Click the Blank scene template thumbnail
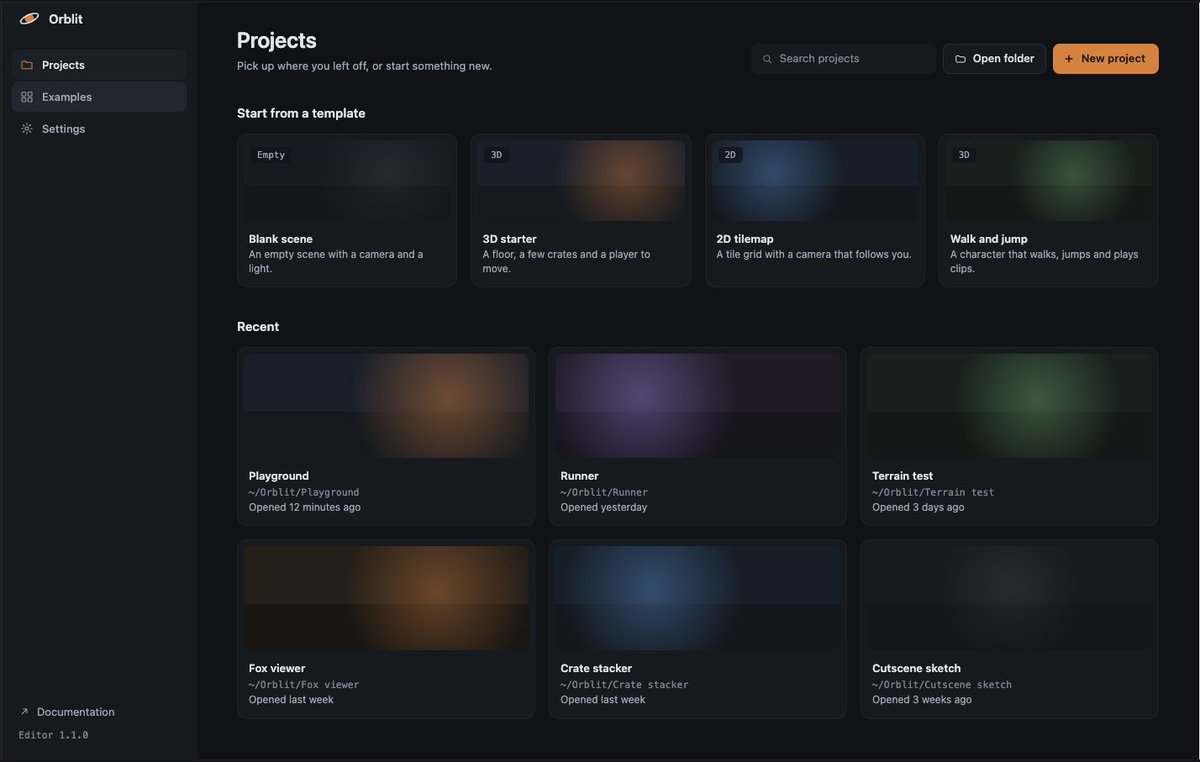 pyautogui.click(x=347, y=181)
